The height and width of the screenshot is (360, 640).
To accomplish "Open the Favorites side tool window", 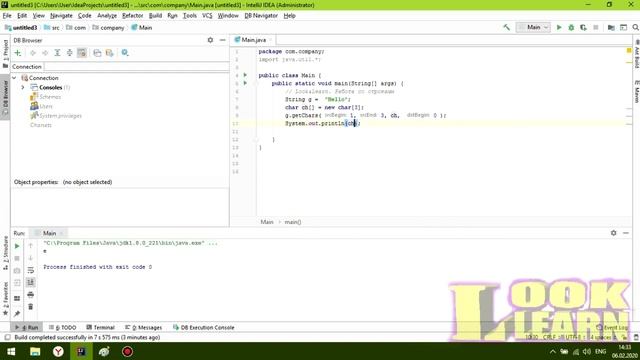I will (x=5, y=298).
